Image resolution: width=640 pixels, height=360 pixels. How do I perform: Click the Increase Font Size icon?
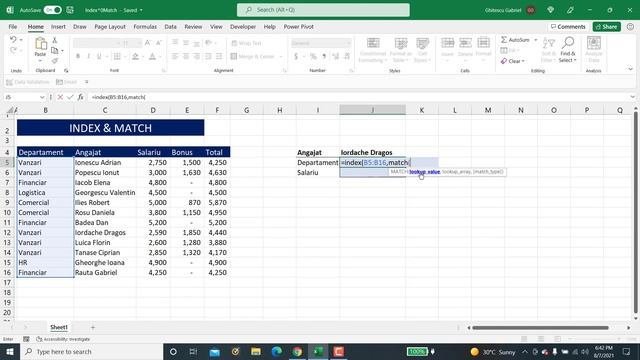[148, 43]
